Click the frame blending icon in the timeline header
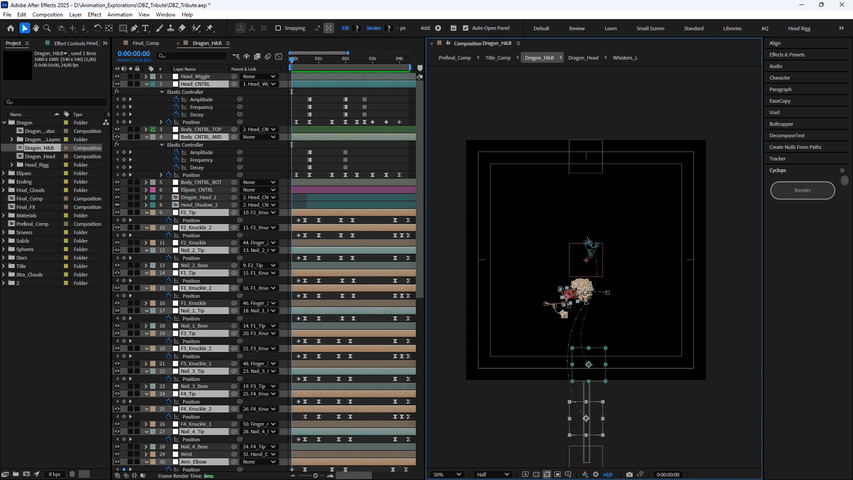 [x=257, y=56]
